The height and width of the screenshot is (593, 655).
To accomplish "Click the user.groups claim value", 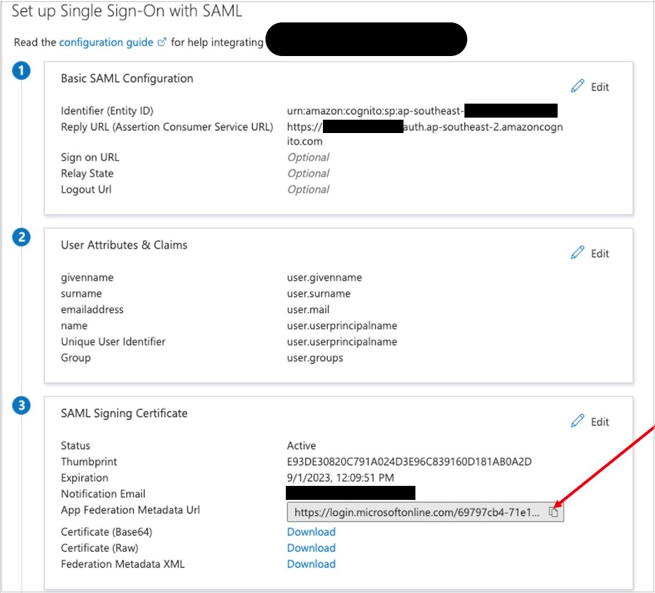I will 317,358.
